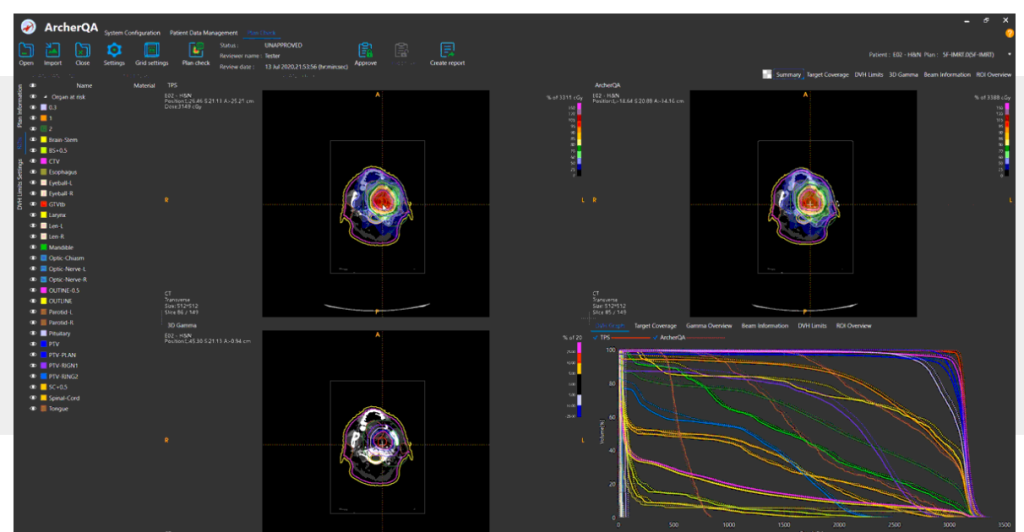Toggle visibility of the Organ at risk group
Image resolution: width=1024 pixels, height=532 pixels.
(x=33, y=97)
